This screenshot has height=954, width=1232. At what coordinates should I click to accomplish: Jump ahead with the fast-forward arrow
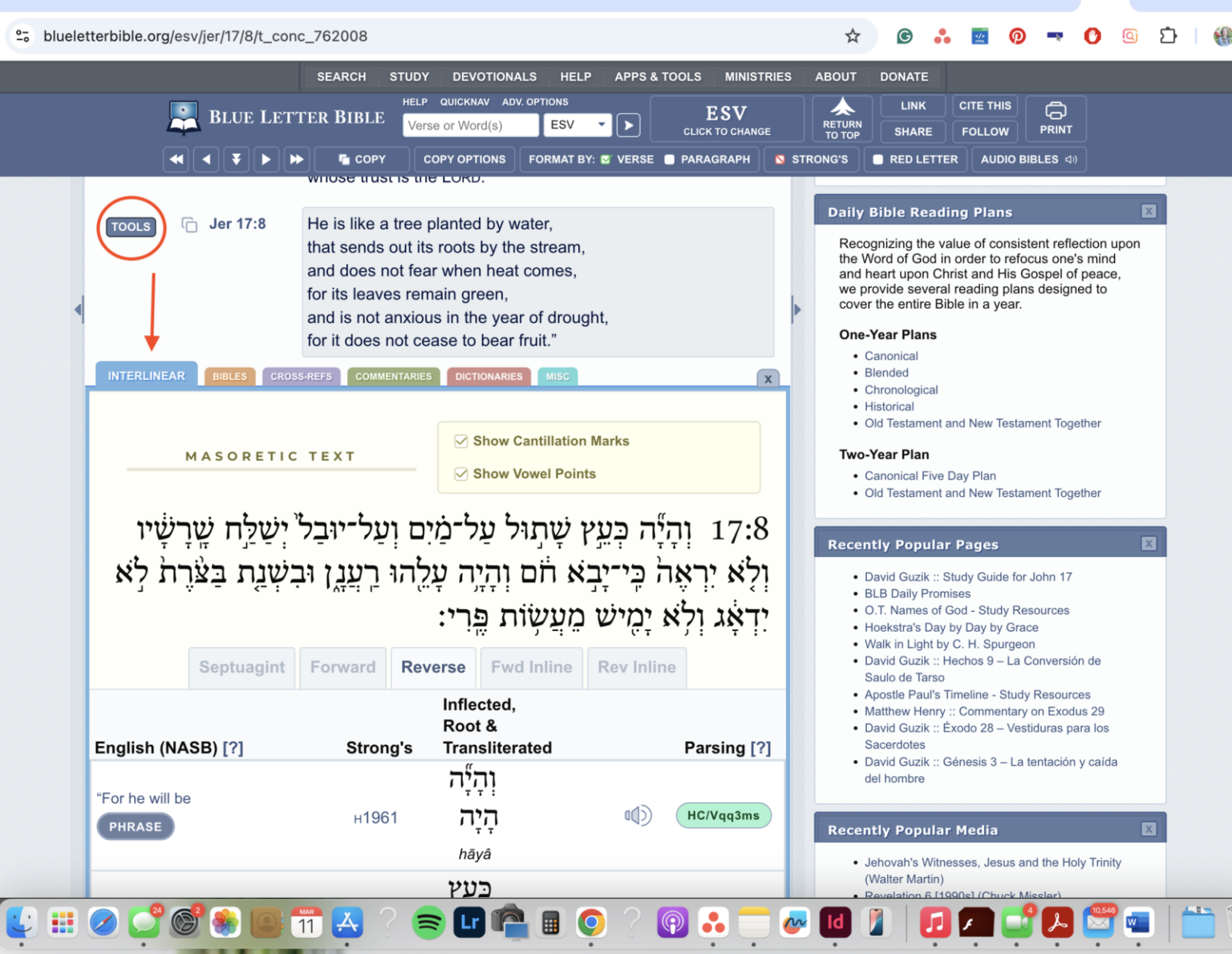tap(296, 160)
